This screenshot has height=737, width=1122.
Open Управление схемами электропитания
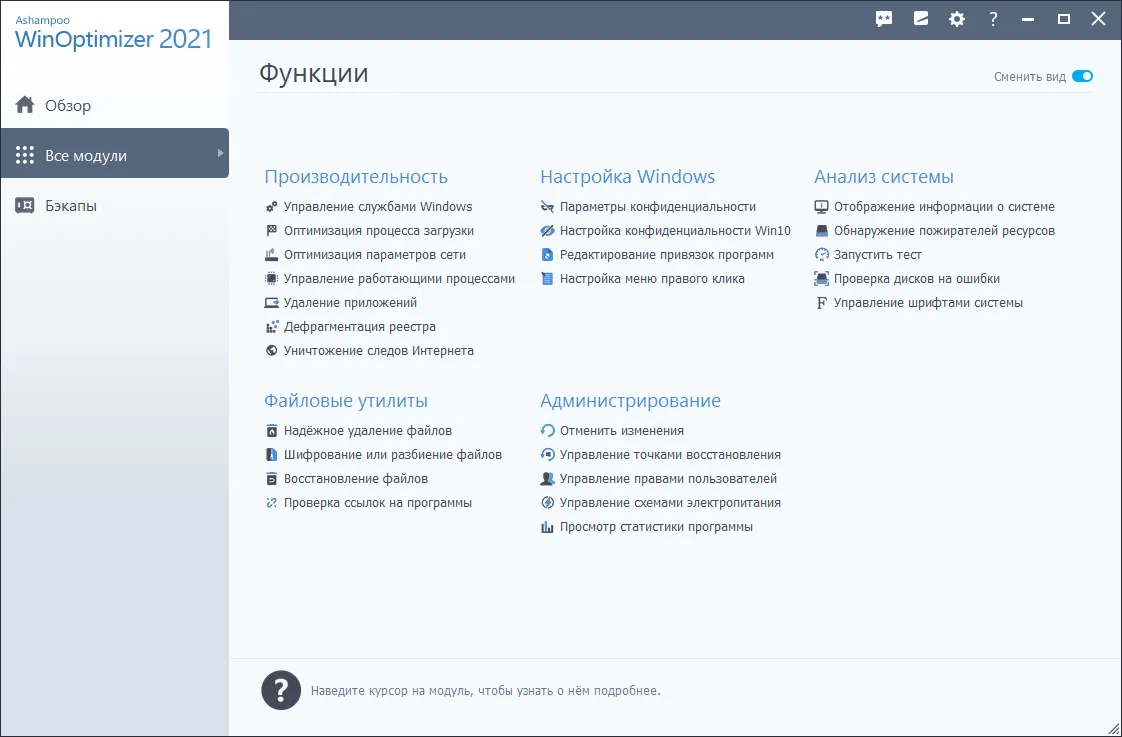pos(670,503)
